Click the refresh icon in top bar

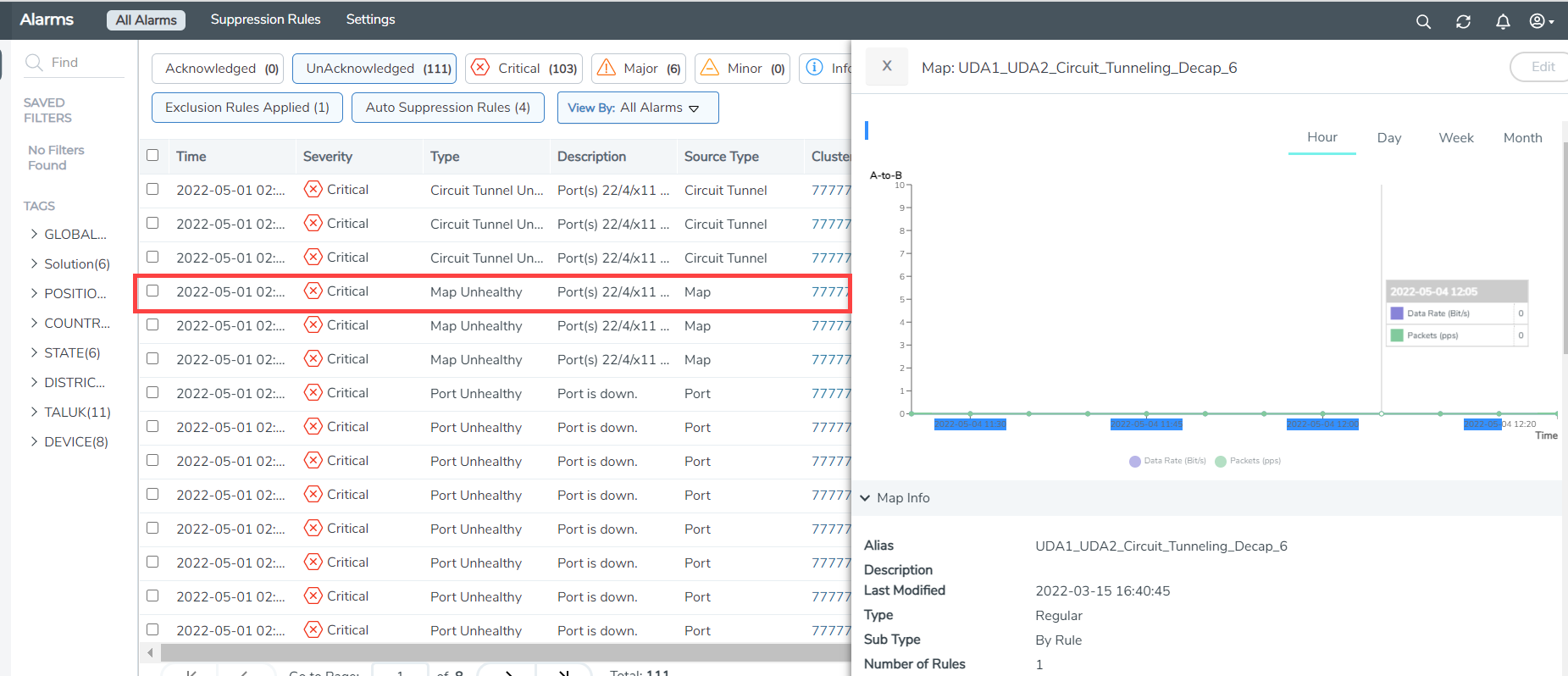click(x=1463, y=22)
